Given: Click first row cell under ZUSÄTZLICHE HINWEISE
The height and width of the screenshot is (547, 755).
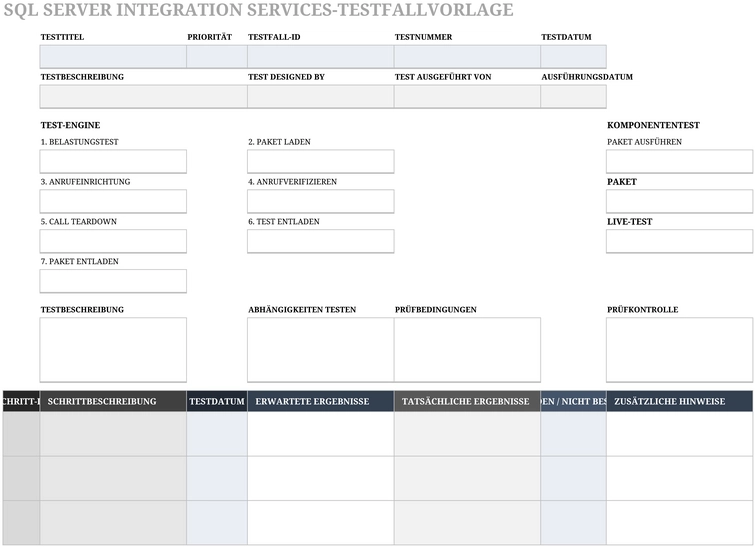Looking at the screenshot, I should click(679, 434).
